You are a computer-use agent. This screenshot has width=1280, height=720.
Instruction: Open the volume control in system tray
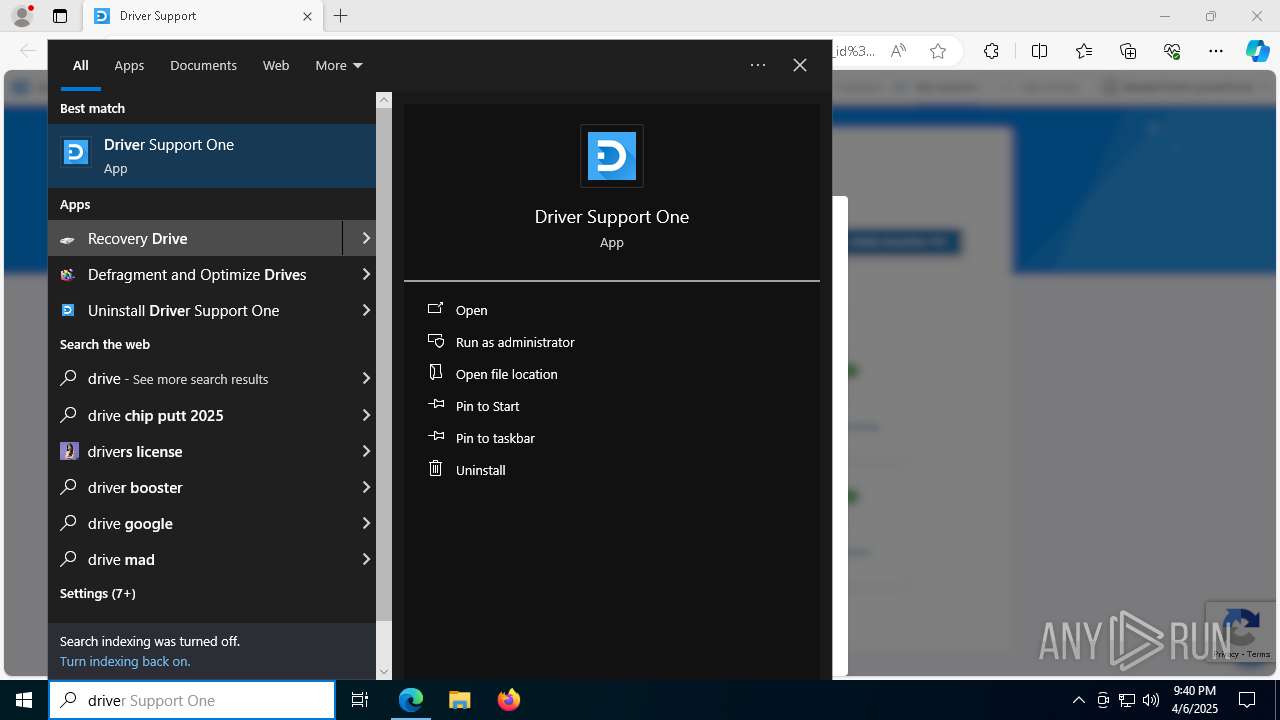[1151, 700]
